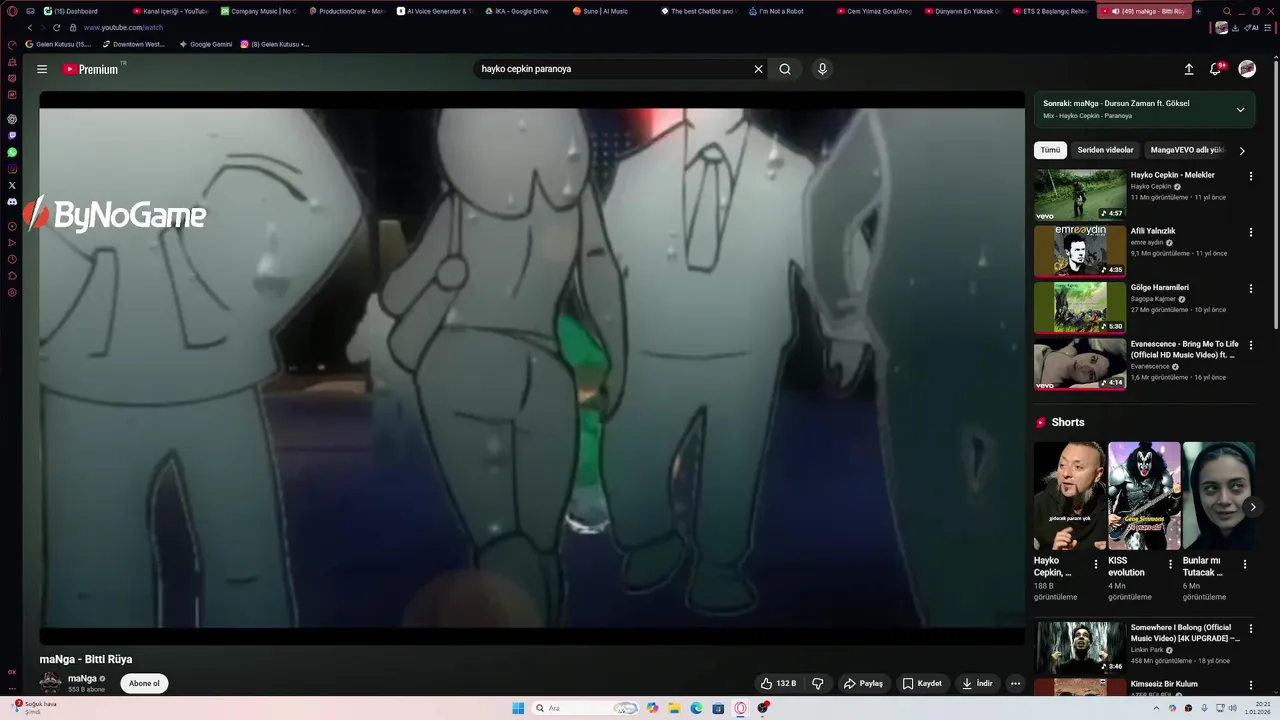Open the Gölge Haramileri thumbnail
This screenshot has width=1280, height=720.
[1080, 307]
